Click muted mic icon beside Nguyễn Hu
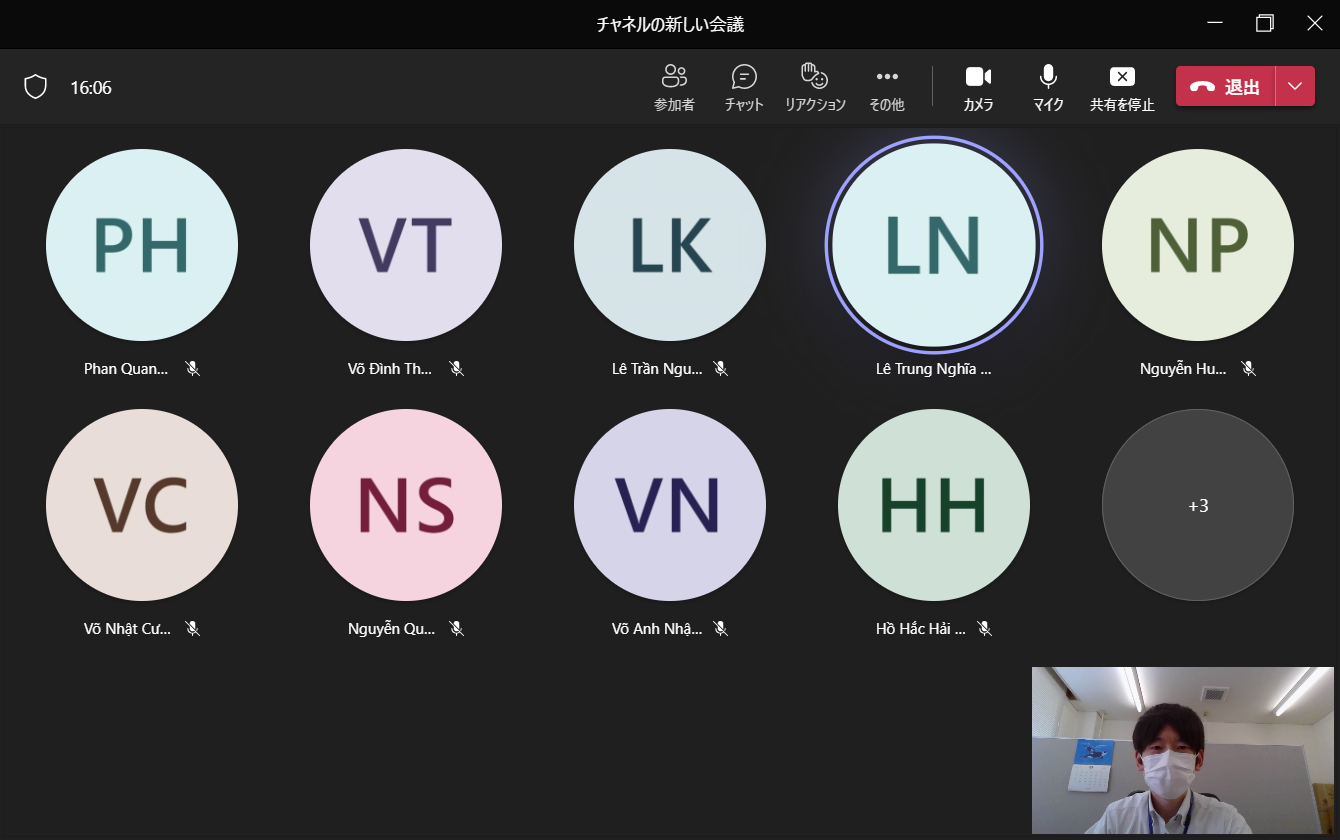Image resolution: width=1340 pixels, height=840 pixels. 1248,369
